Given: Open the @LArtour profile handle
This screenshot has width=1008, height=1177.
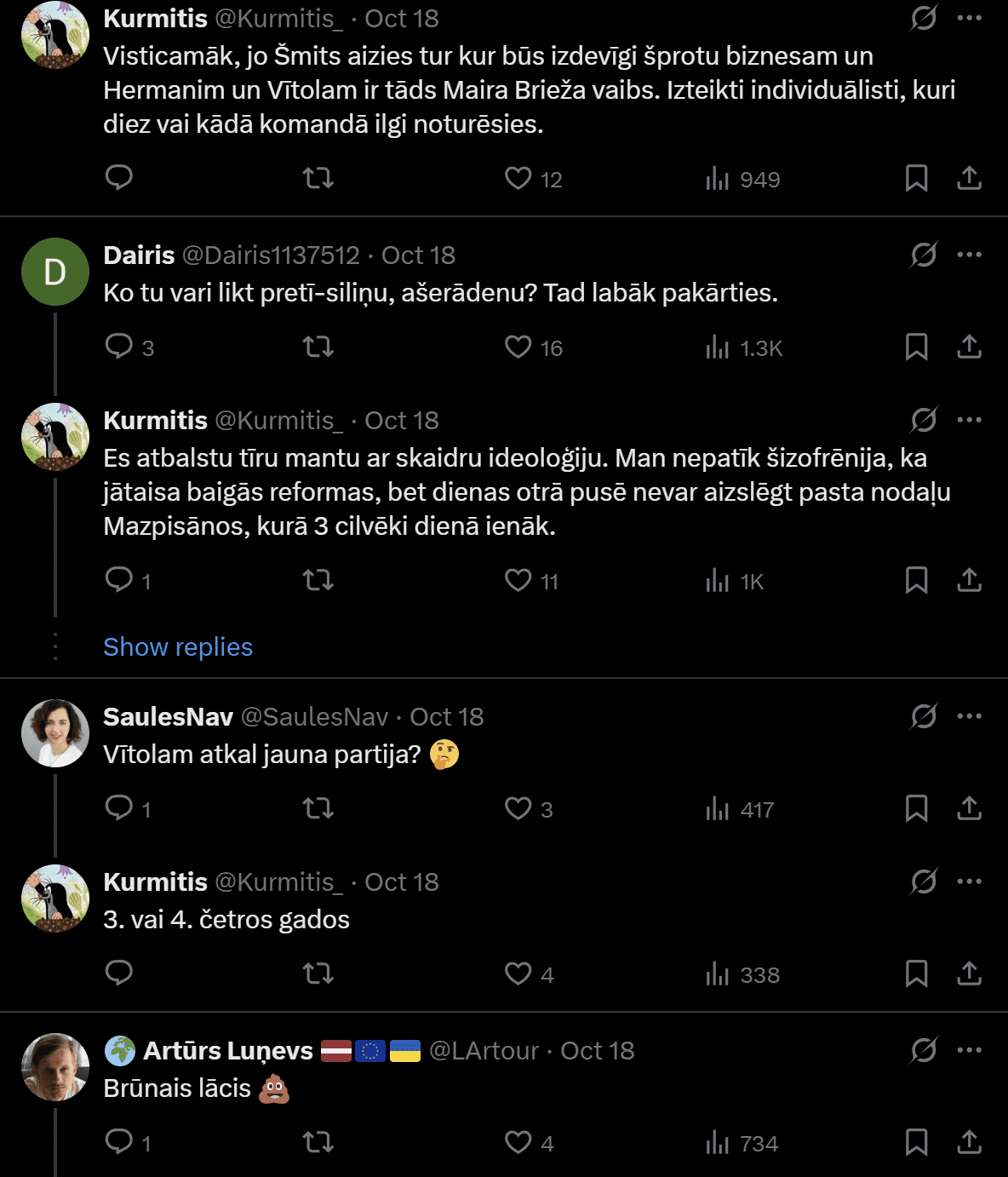Looking at the screenshot, I should click(484, 1051).
